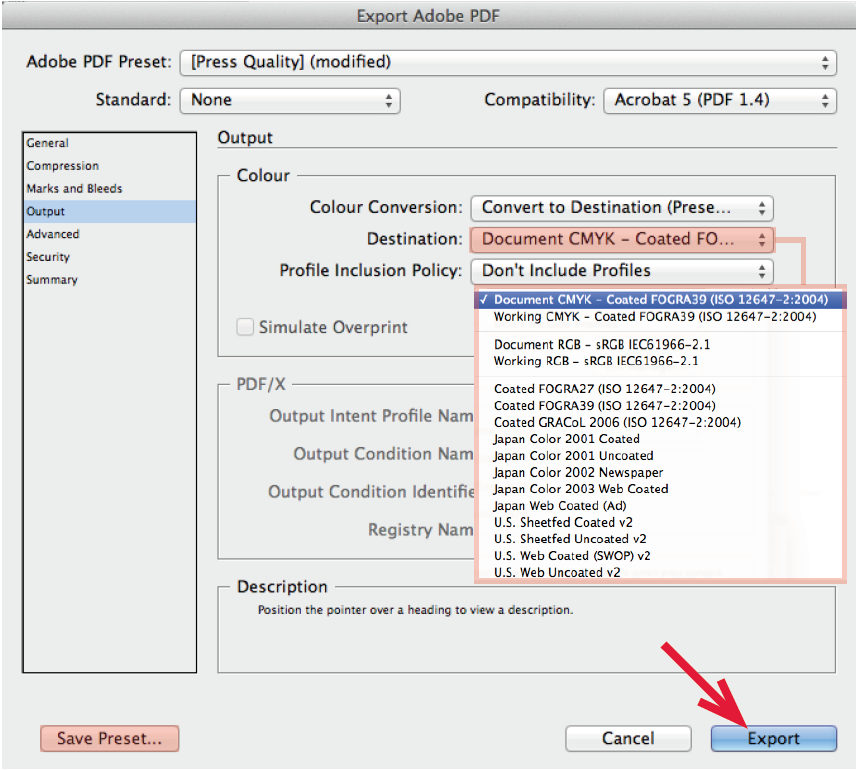The width and height of the screenshot is (858, 770).
Task: Select Japan Color 2001 Uncoated
Action: pyautogui.click(x=660, y=456)
